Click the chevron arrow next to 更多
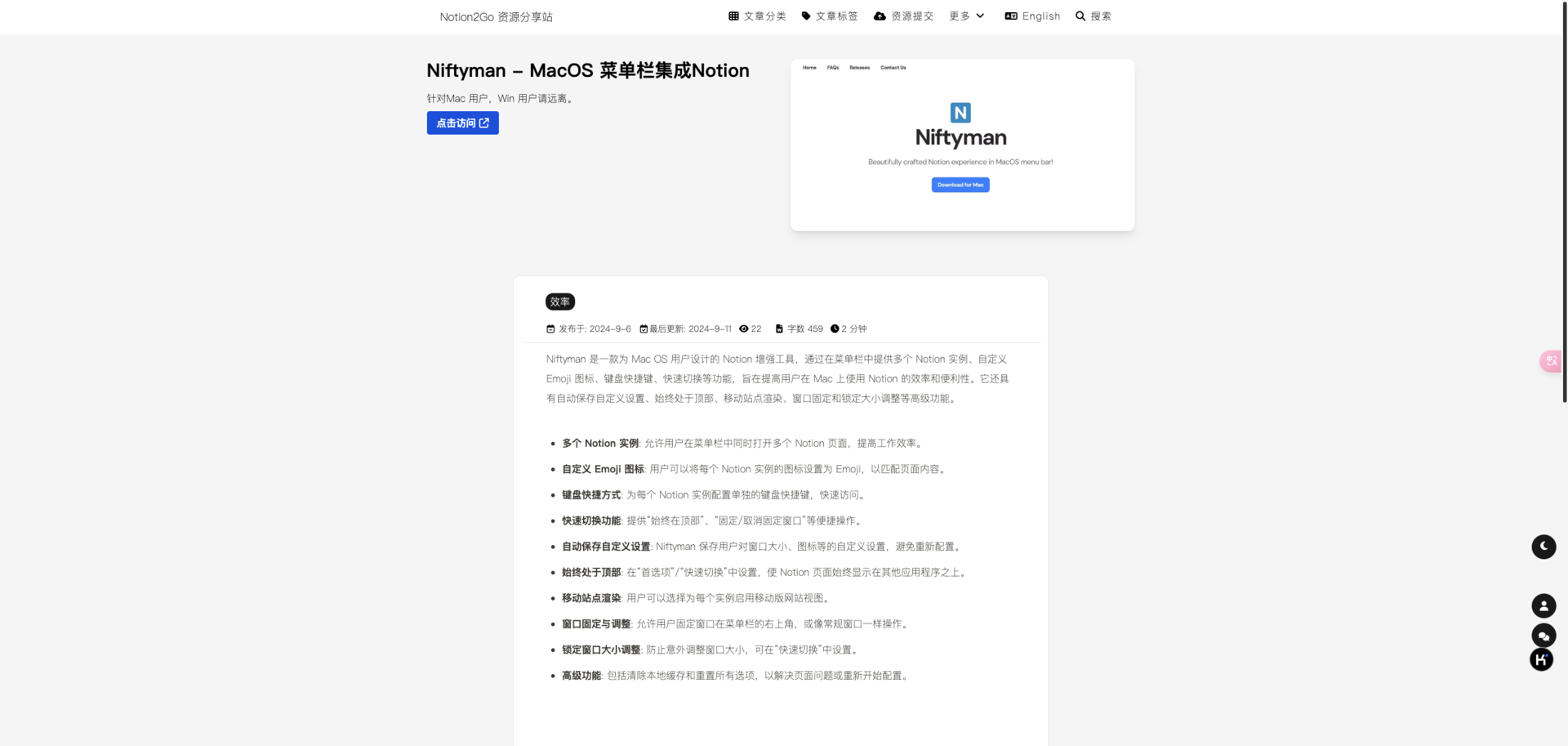Viewport: 1568px width, 746px height. click(x=980, y=16)
